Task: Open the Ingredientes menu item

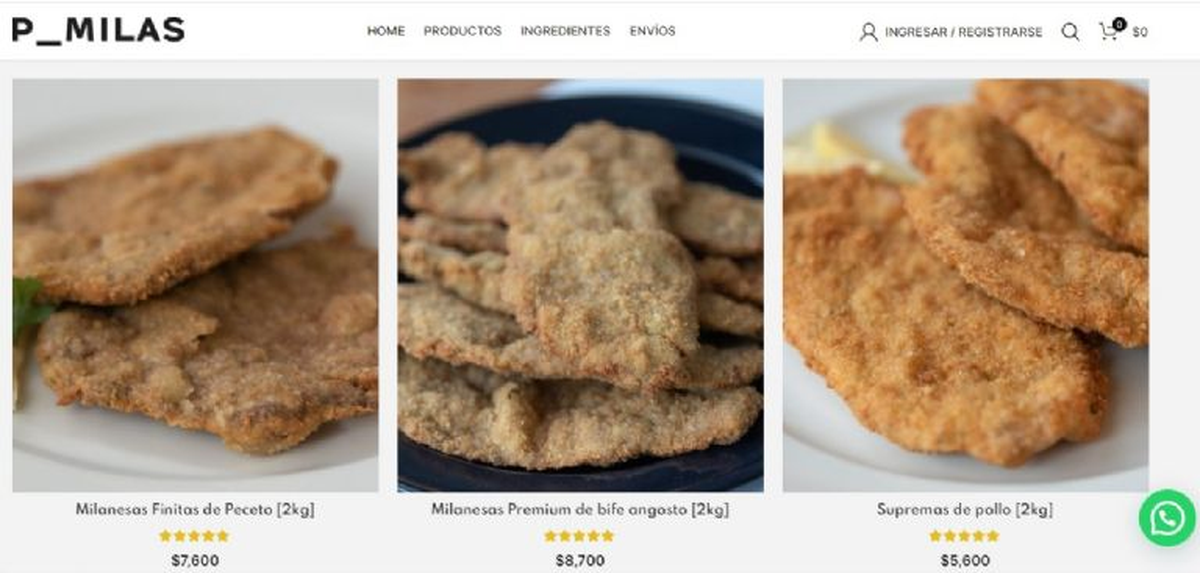Action: tap(565, 31)
